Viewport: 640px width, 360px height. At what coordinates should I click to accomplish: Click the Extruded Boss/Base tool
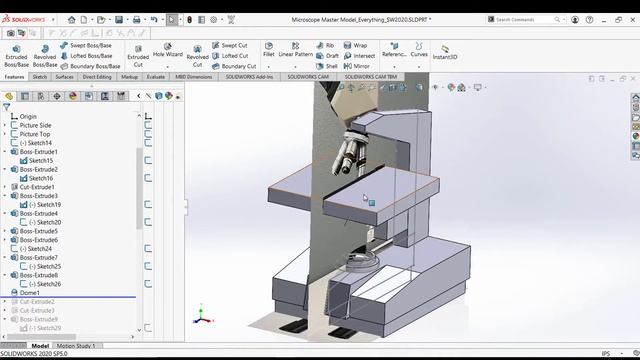16,56
